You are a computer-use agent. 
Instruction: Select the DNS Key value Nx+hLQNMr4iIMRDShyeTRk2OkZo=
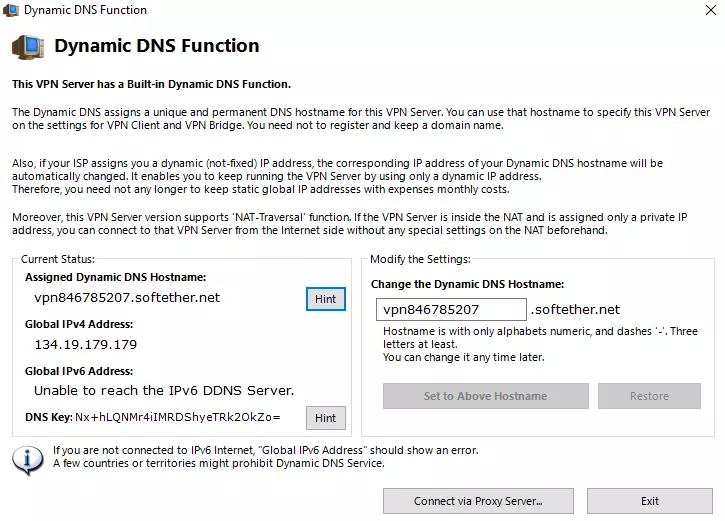point(178,417)
